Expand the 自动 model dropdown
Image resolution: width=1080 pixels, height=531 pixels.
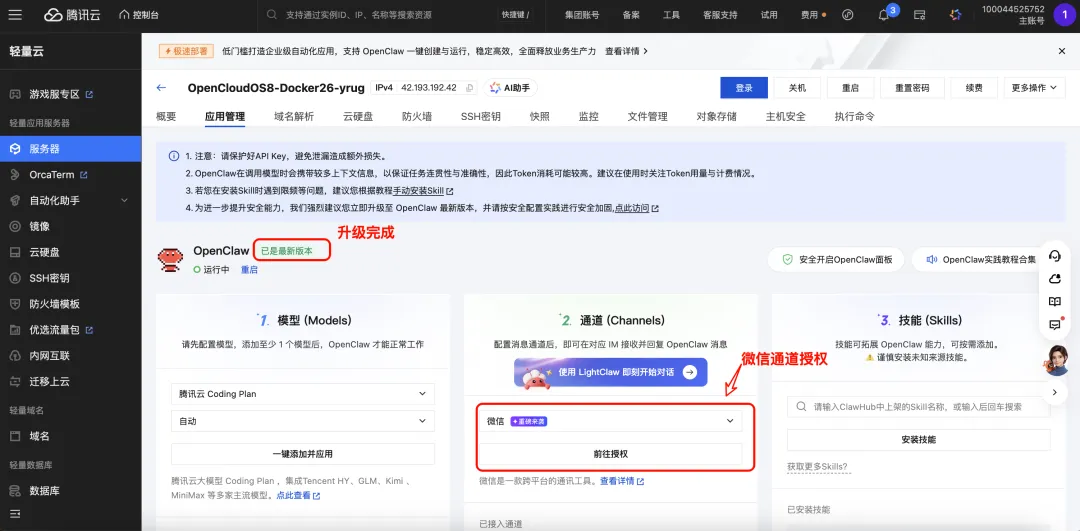point(303,421)
